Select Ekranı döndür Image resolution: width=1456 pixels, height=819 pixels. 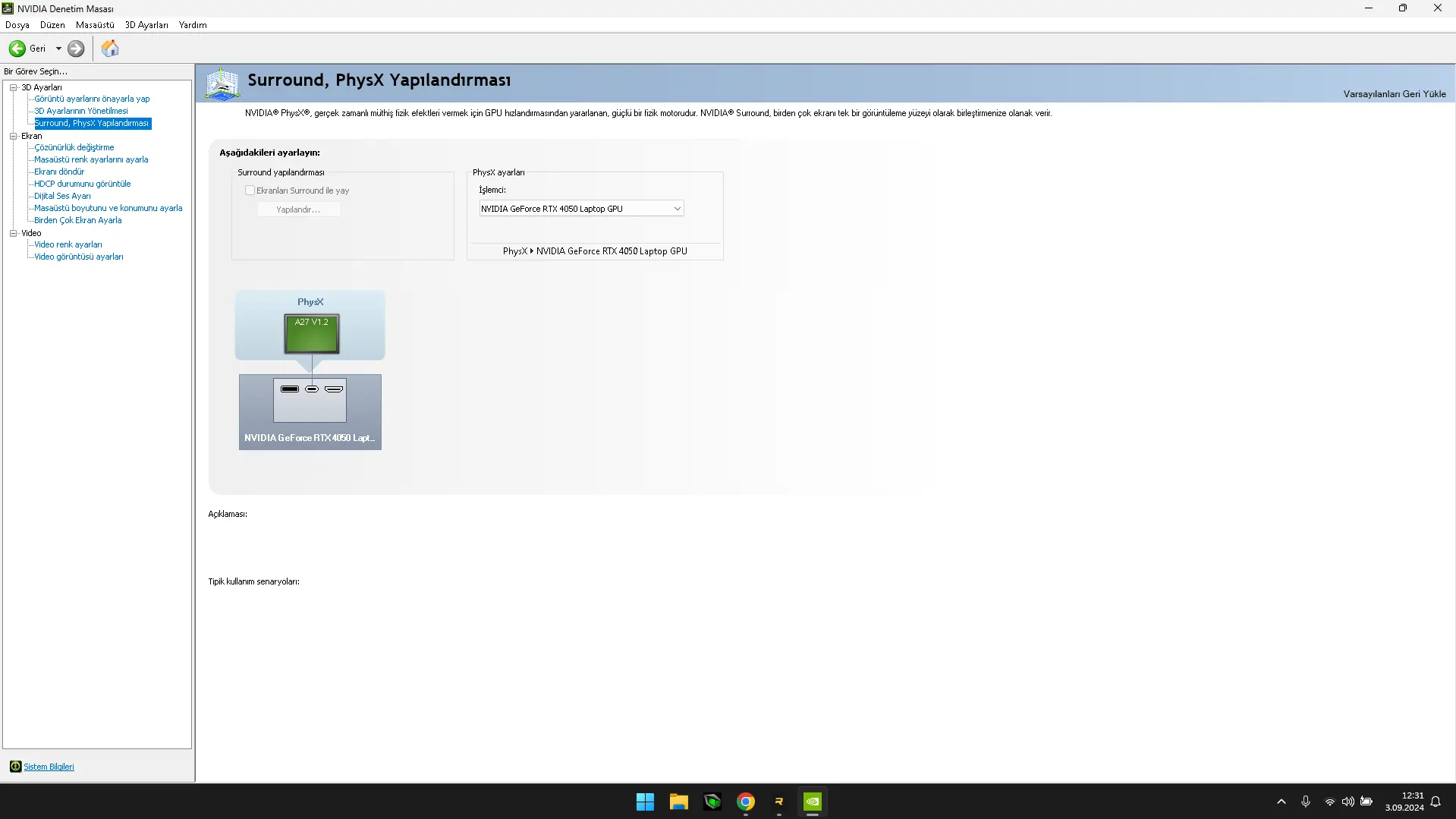(59, 172)
